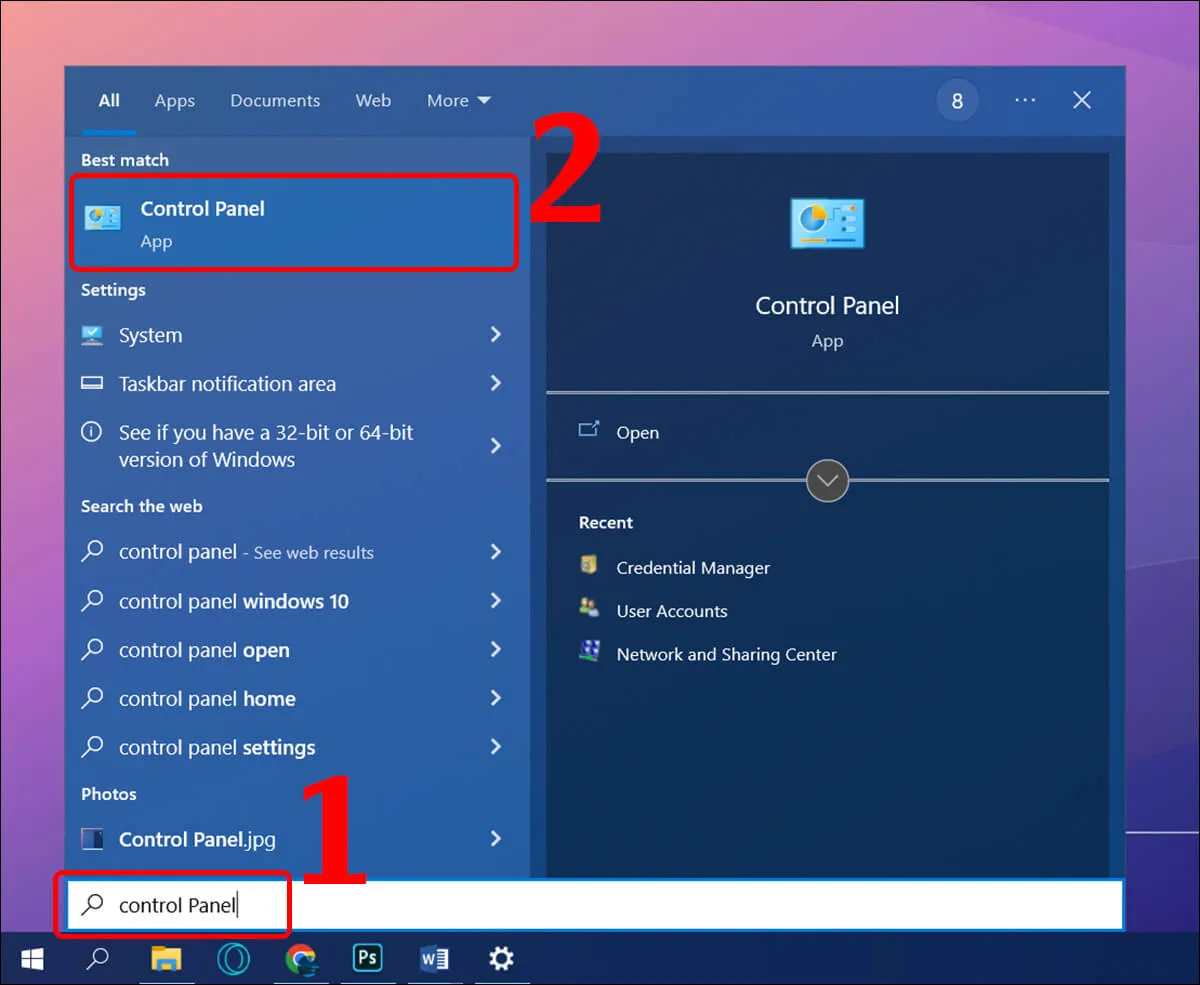1200x985 pixels.
Task: Switch to the Apps tab
Action: [x=174, y=101]
